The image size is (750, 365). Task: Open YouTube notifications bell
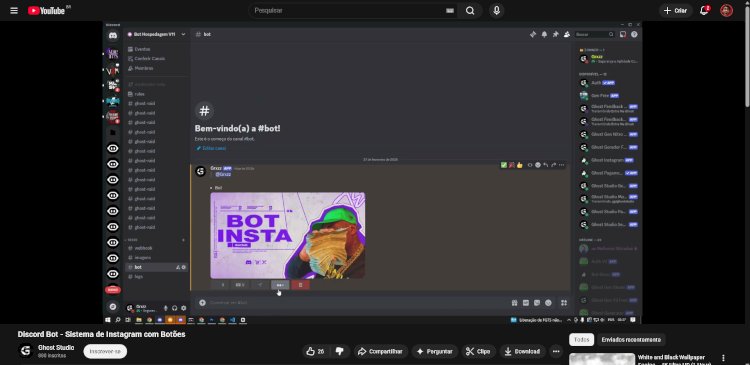point(704,11)
